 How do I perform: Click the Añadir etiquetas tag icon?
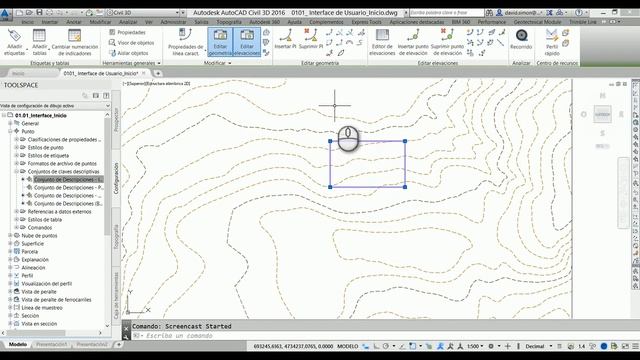pos(14,36)
